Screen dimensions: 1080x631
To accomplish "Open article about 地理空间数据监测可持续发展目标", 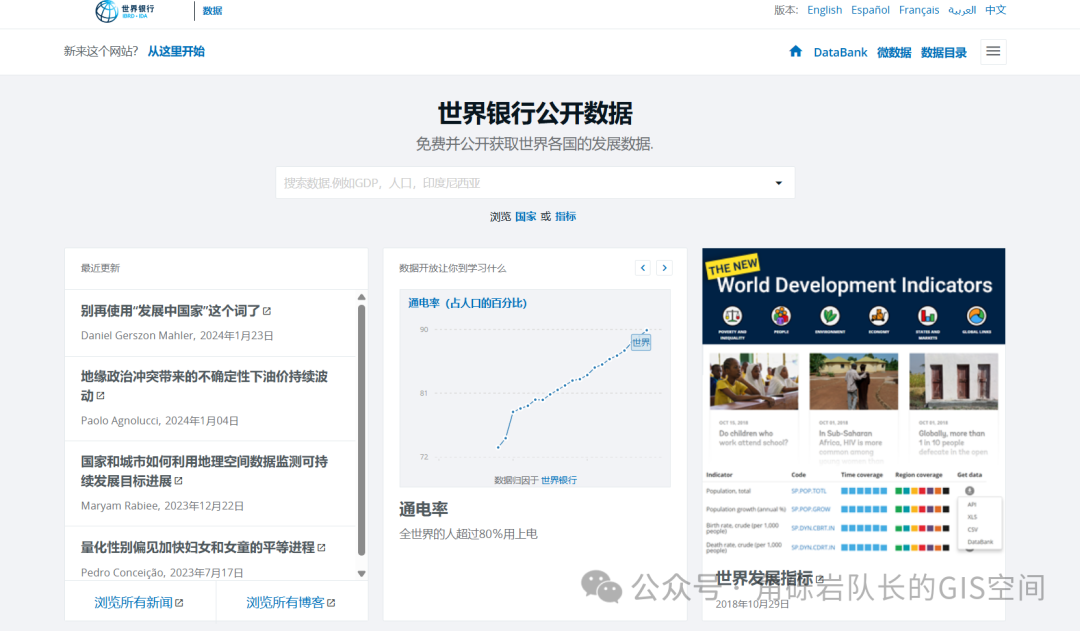I will [x=204, y=471].
